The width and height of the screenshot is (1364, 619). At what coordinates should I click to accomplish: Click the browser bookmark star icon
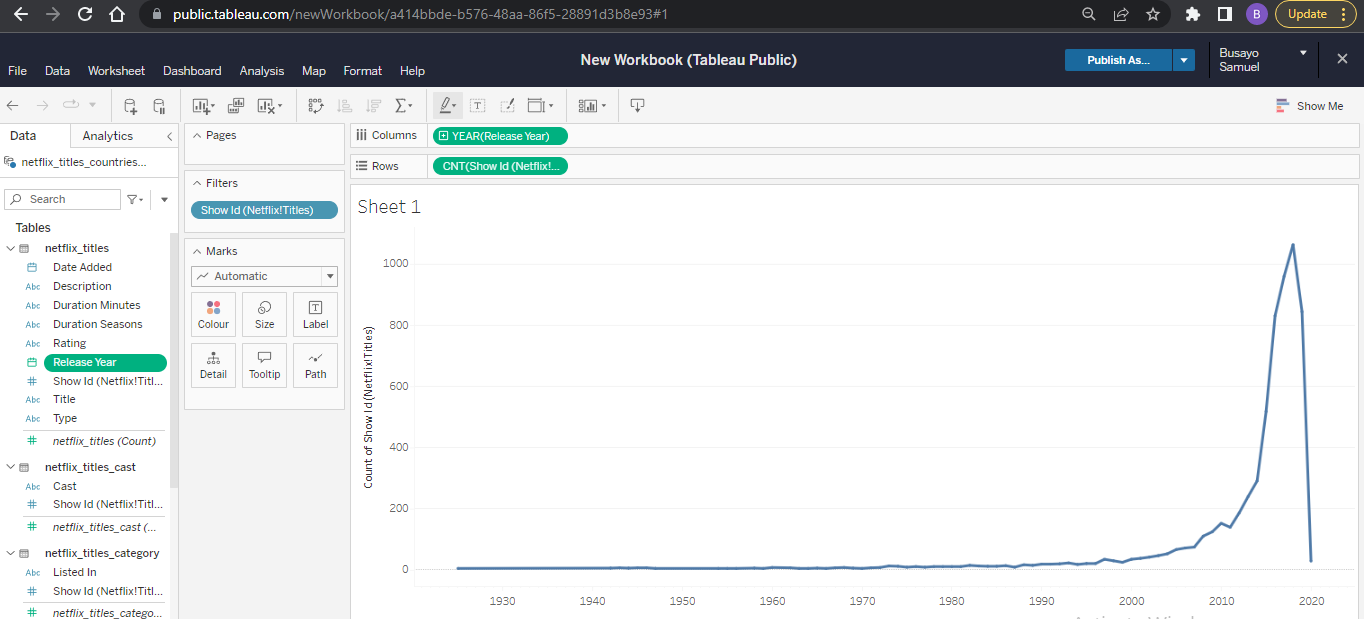point(1153,14)
